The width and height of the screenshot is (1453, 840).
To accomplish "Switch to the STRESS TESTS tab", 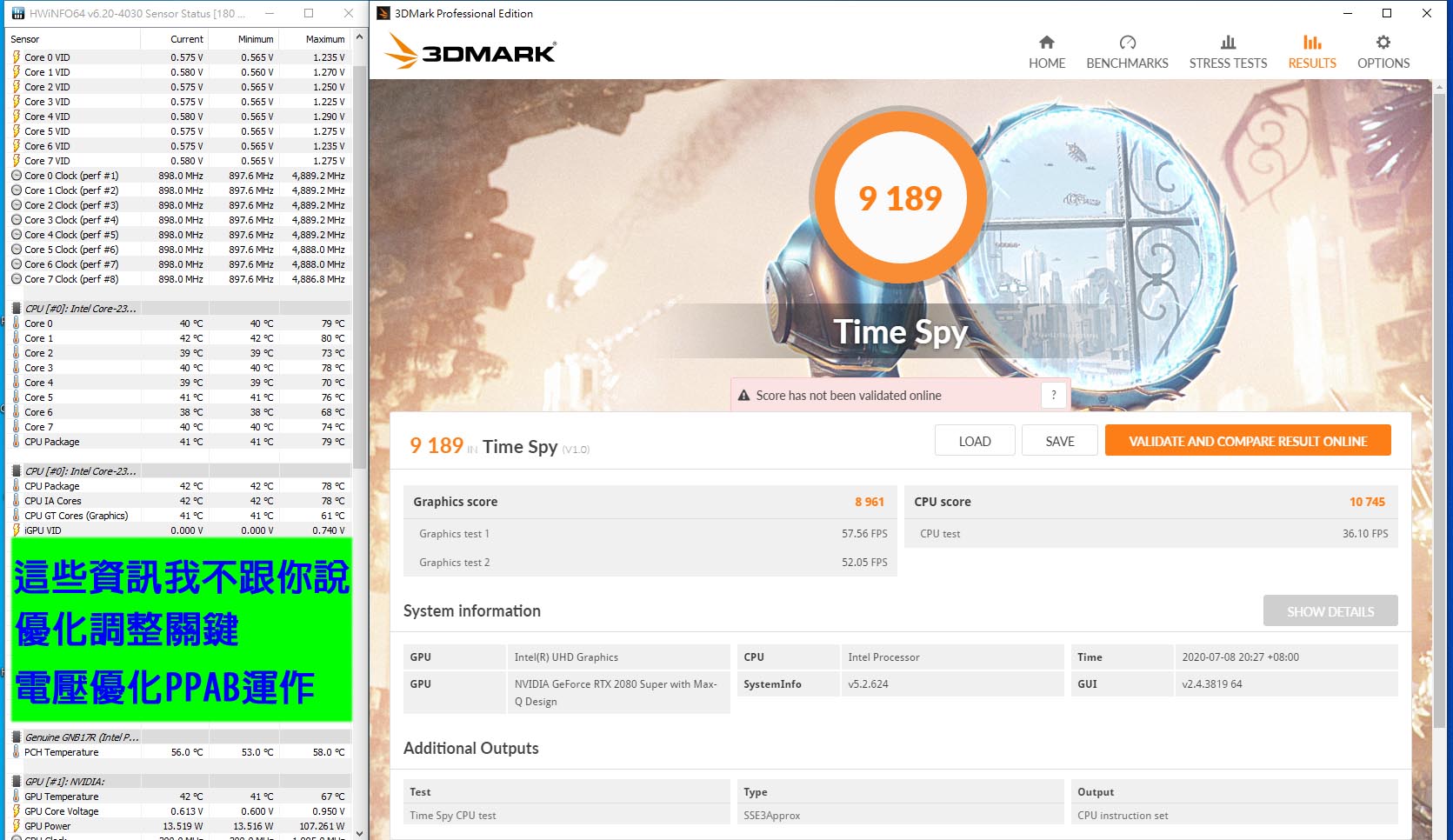I will coord(1228,53).
